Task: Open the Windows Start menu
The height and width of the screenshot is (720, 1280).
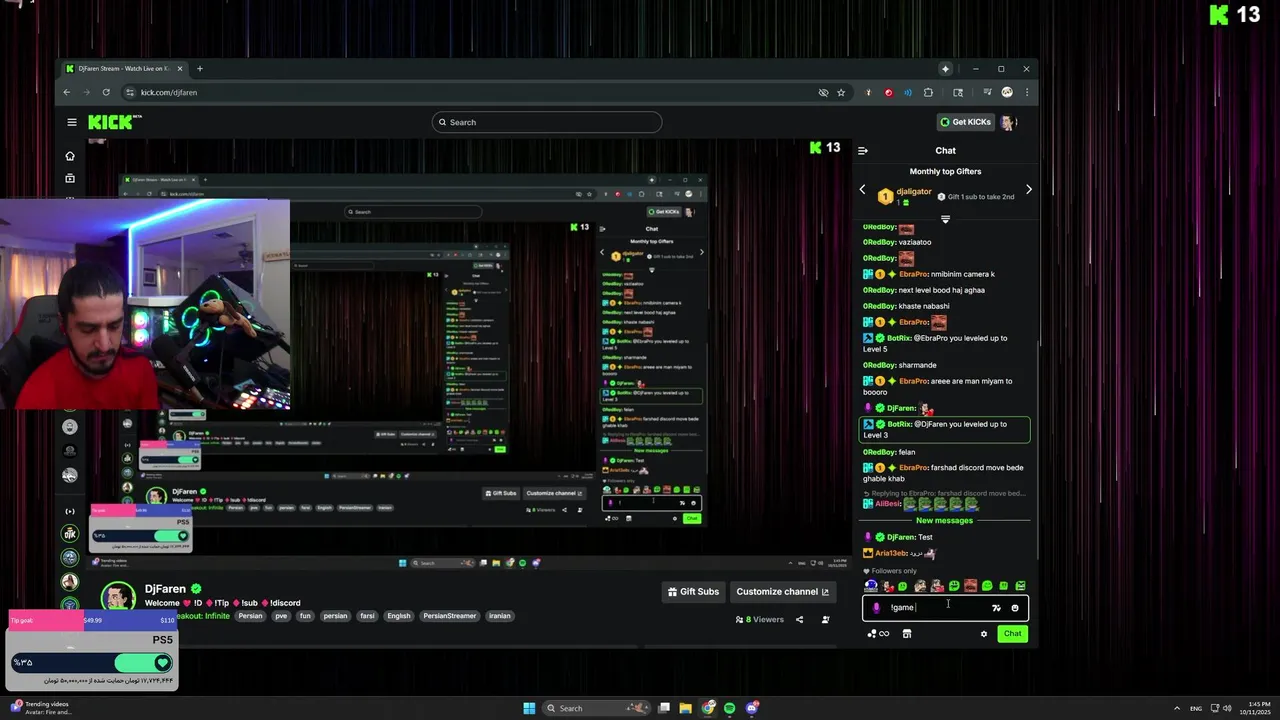Action: tap(529, 708)
